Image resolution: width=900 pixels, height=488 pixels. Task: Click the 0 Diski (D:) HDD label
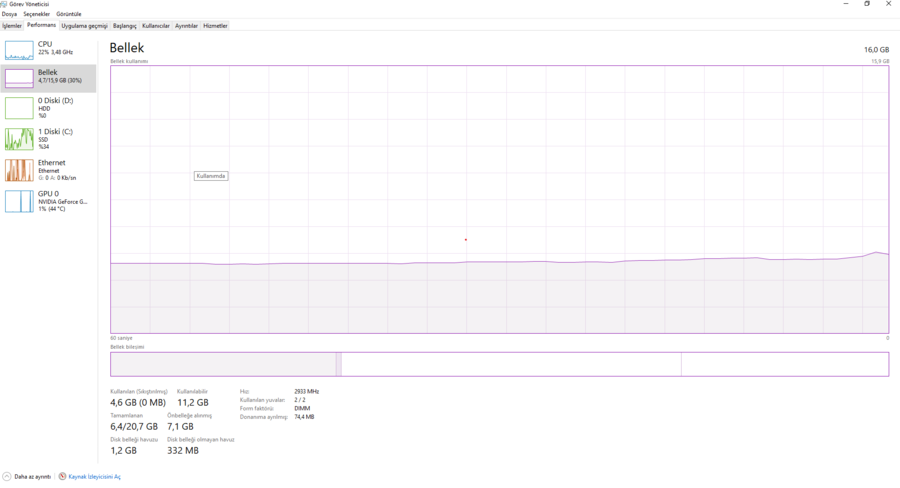pyautogui.click(x=55, y=107)
